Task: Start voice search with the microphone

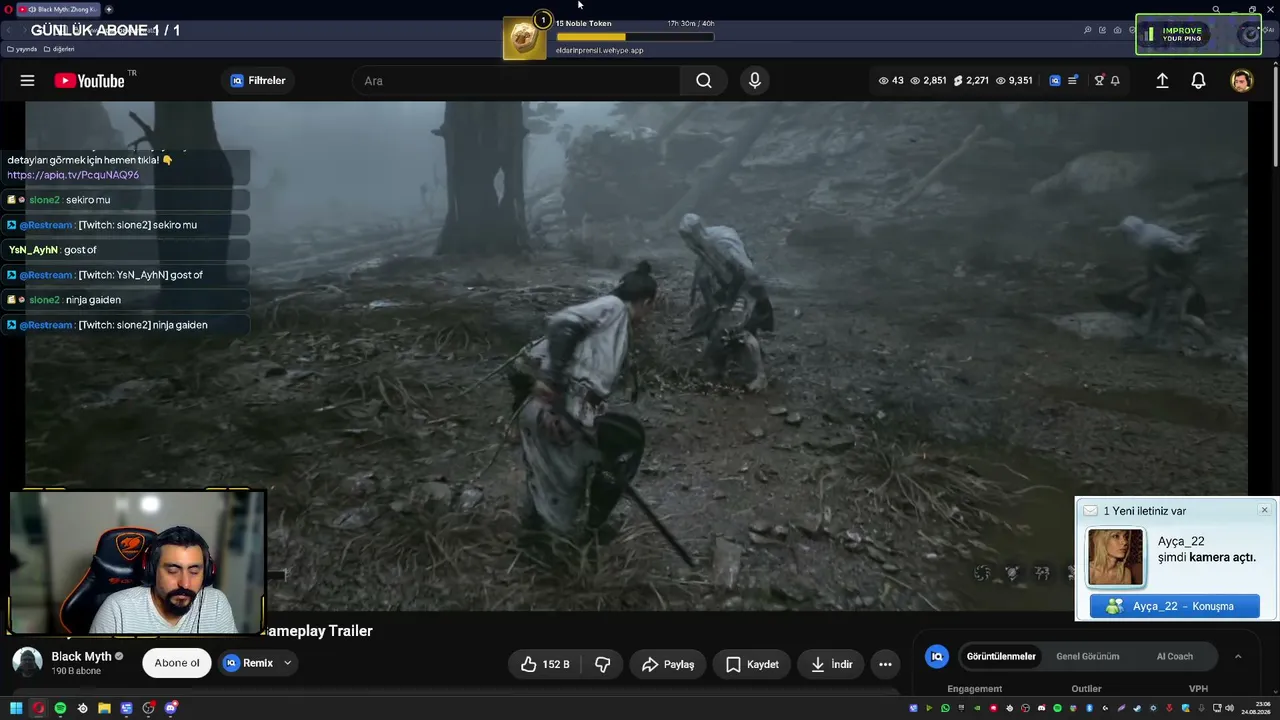Action: click(x=755, y=81)
